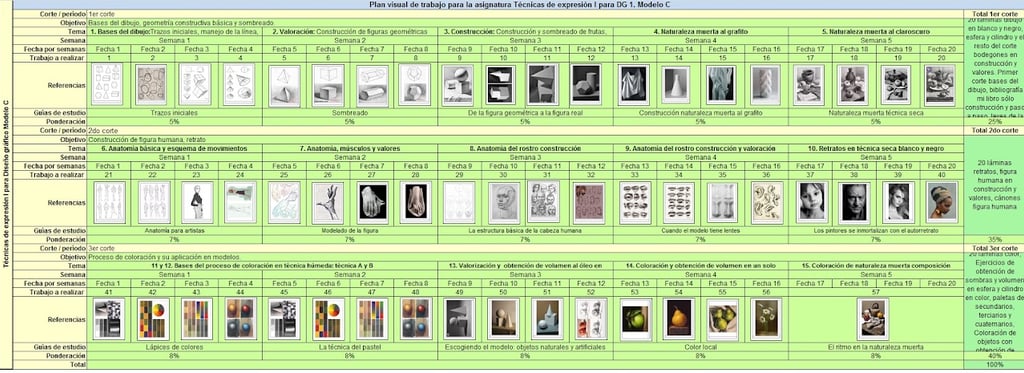This screenshot has height=373, width=1024.
Task: Click study guide 'La técnica del pastel'
Action: (349, 348)
